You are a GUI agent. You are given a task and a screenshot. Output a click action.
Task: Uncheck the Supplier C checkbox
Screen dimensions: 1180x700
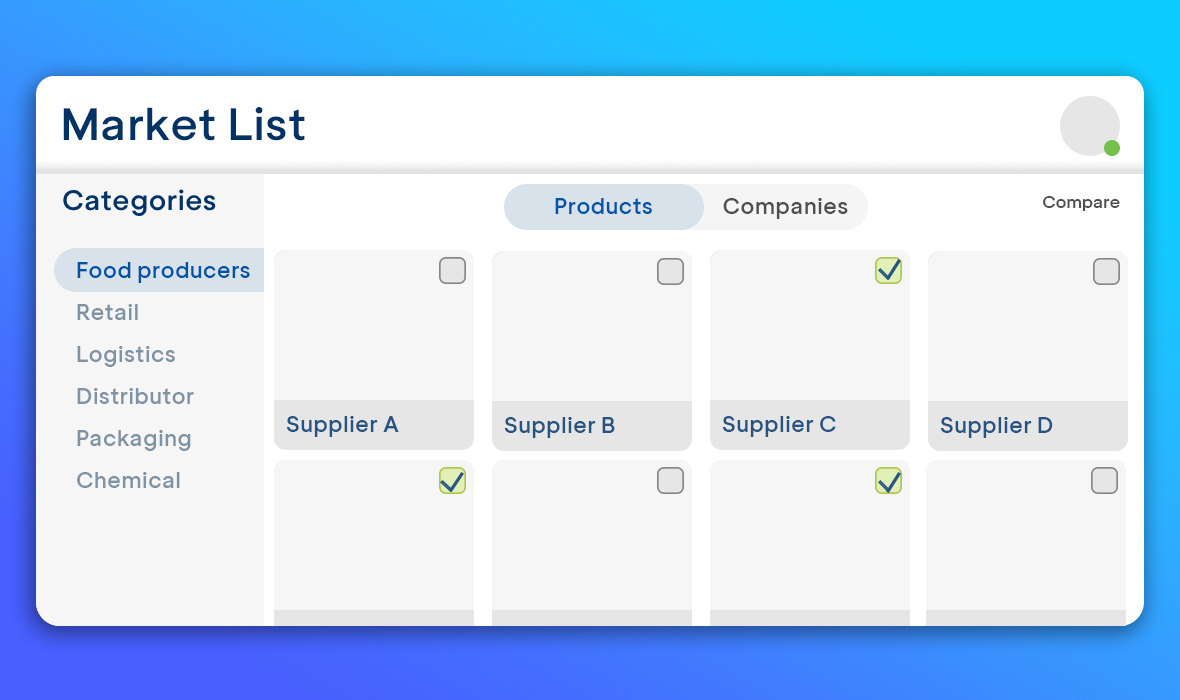click(x=888, y=270)
